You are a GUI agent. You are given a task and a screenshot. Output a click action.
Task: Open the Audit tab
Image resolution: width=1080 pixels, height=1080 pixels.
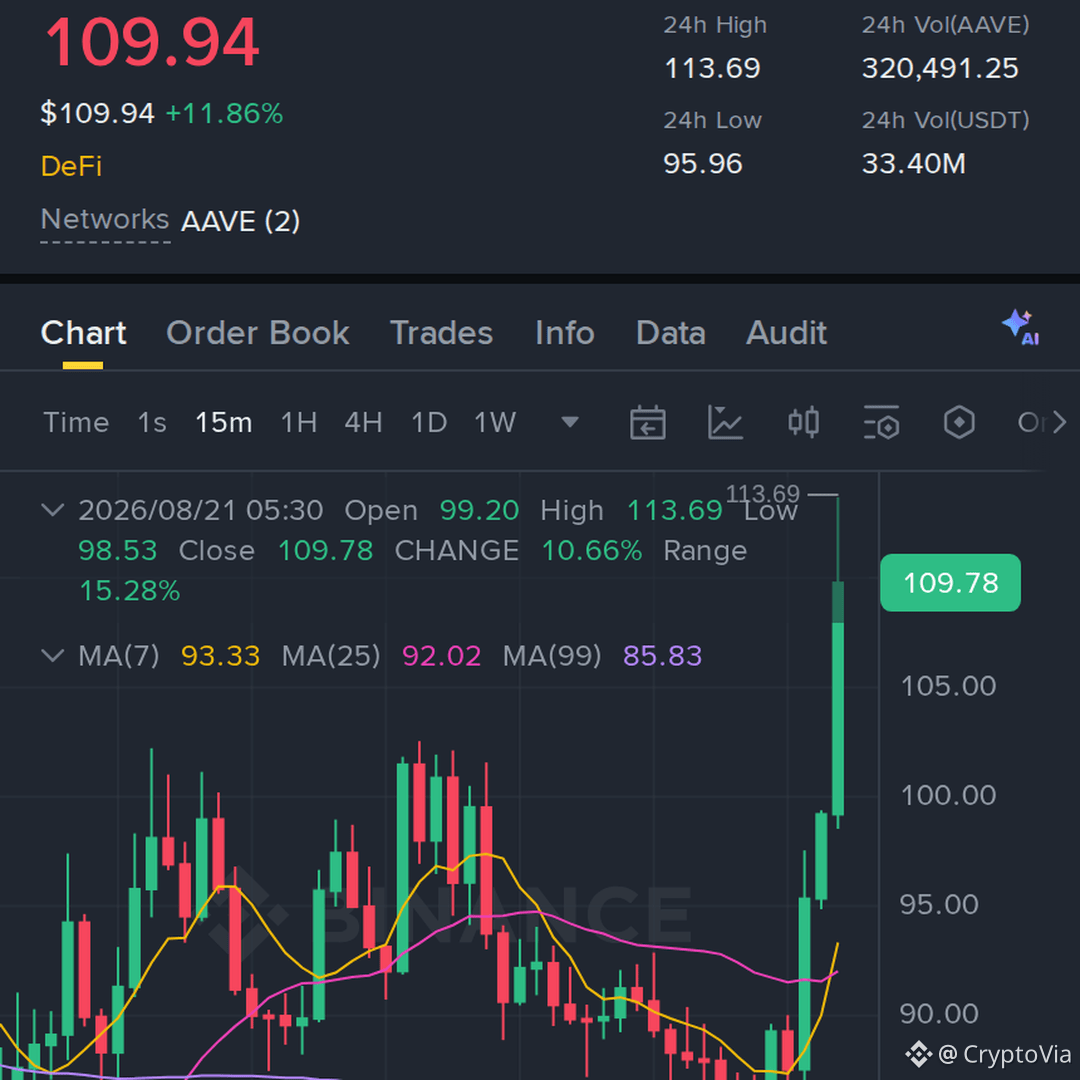[x=787, y=333]
